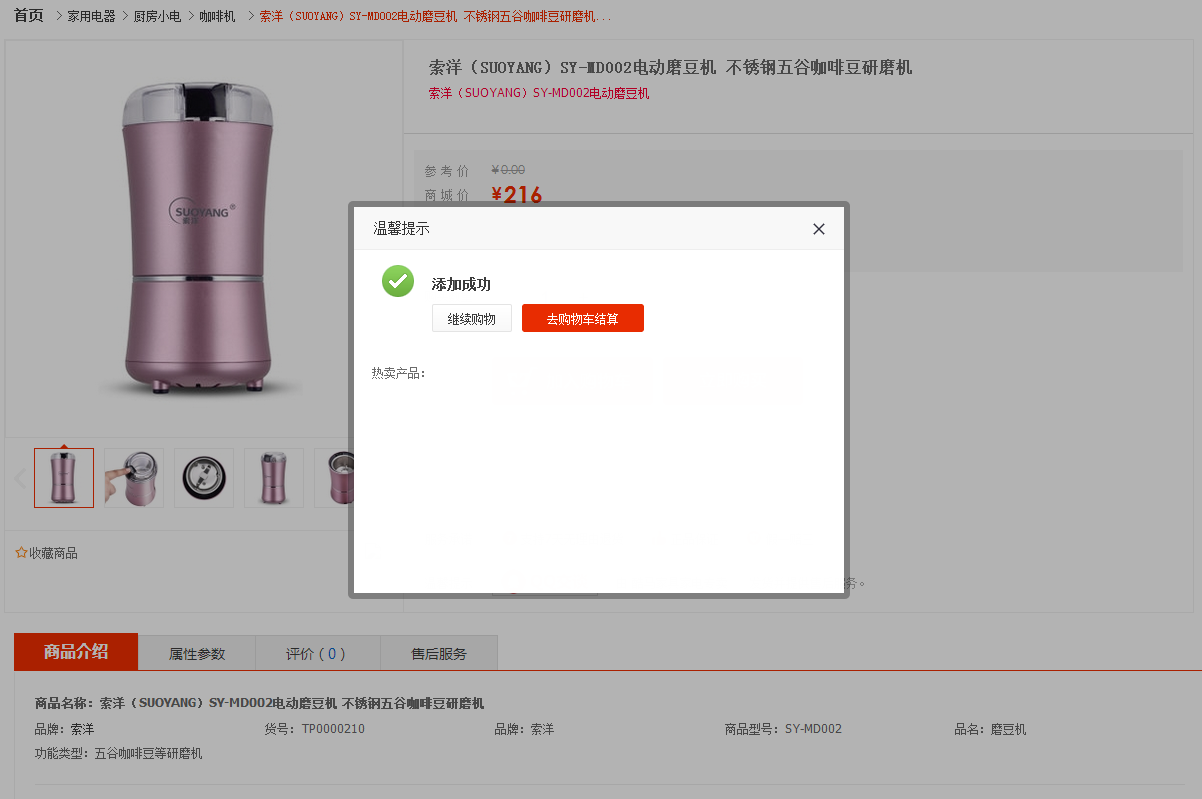Viewport: 1202px width, 799px height.
Task: Close the 温馨提示 dialog with the X
Action: (x=819, y=229)
